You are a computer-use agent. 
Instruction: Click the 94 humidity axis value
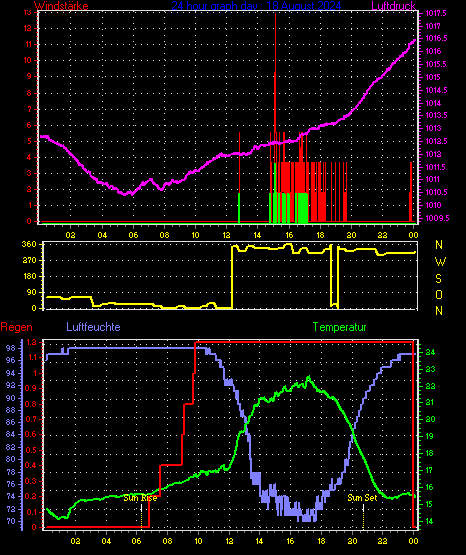pyautogui.click(x=11, y=373)
